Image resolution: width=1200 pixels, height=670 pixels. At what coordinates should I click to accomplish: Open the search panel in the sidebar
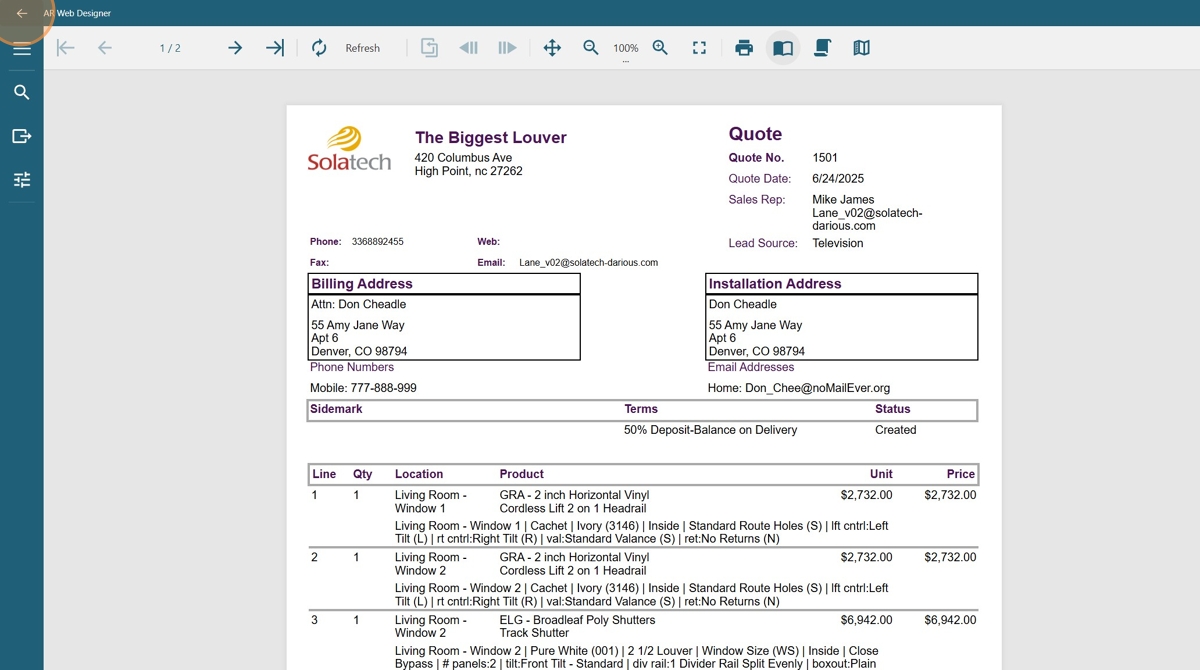[x=22, y=92]
